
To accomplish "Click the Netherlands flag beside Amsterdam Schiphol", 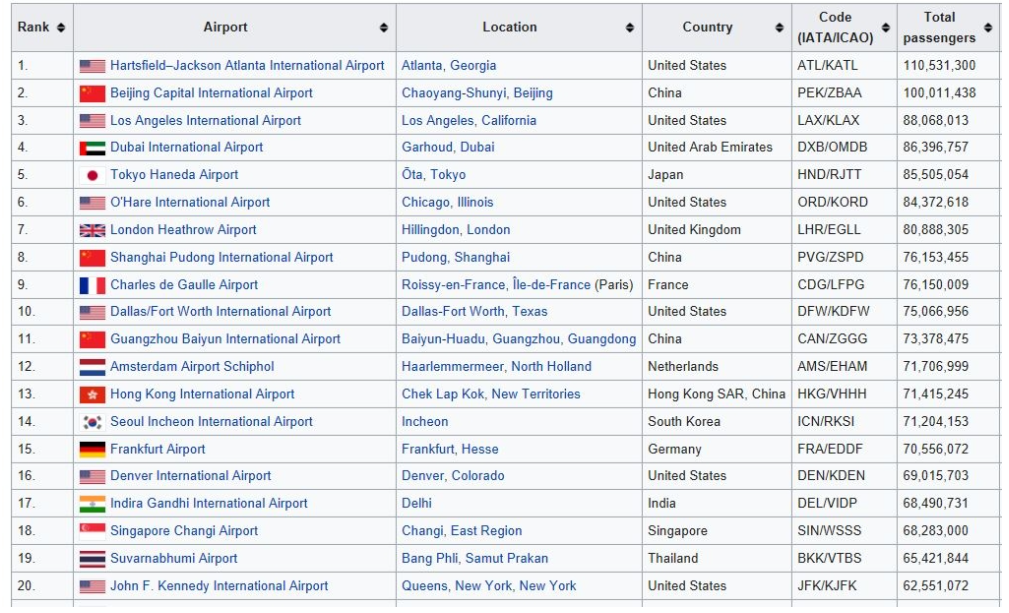I will pos(92,367).
